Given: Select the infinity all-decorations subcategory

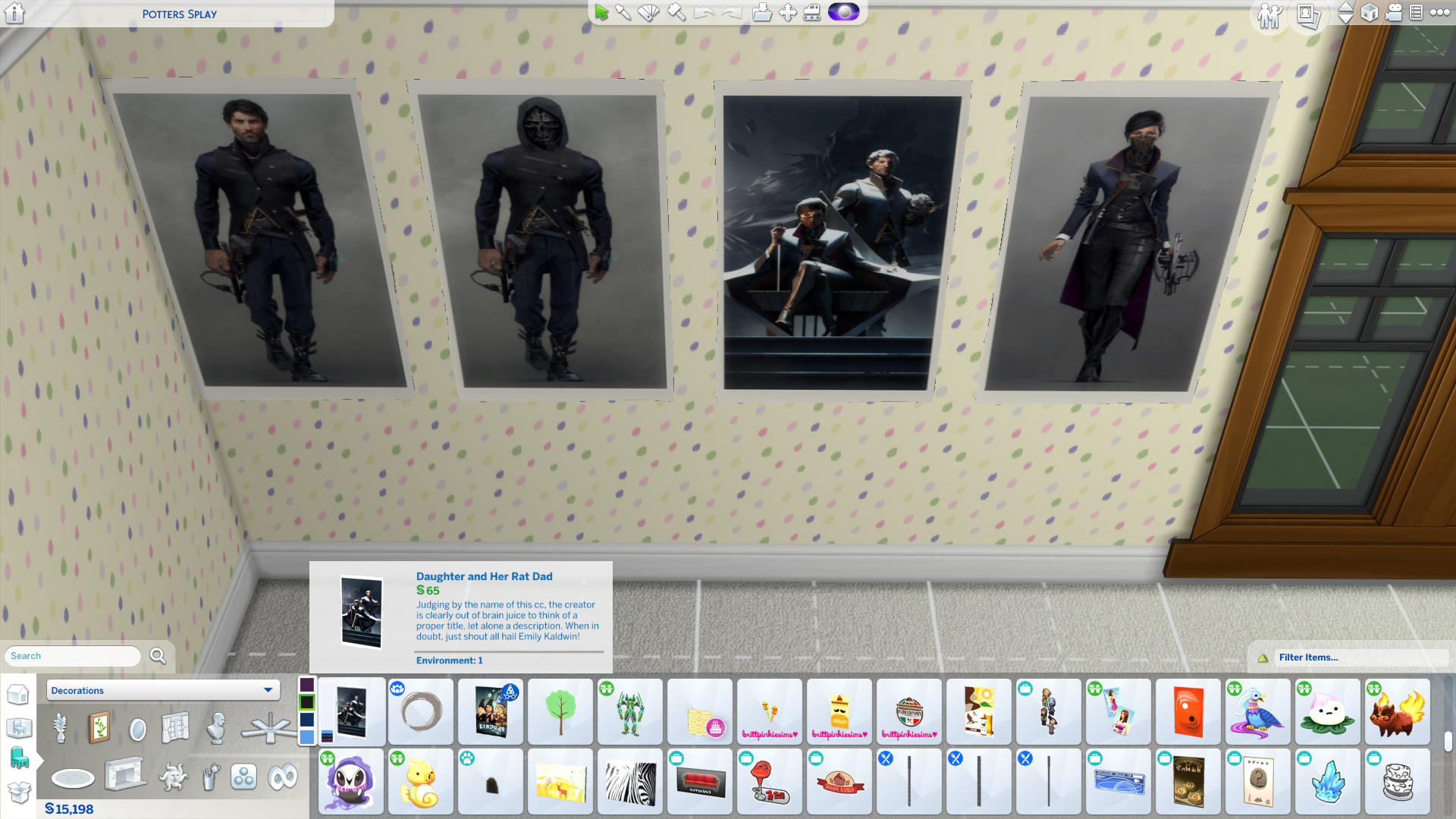Looking at the screenshot, I should click(282, 777).
